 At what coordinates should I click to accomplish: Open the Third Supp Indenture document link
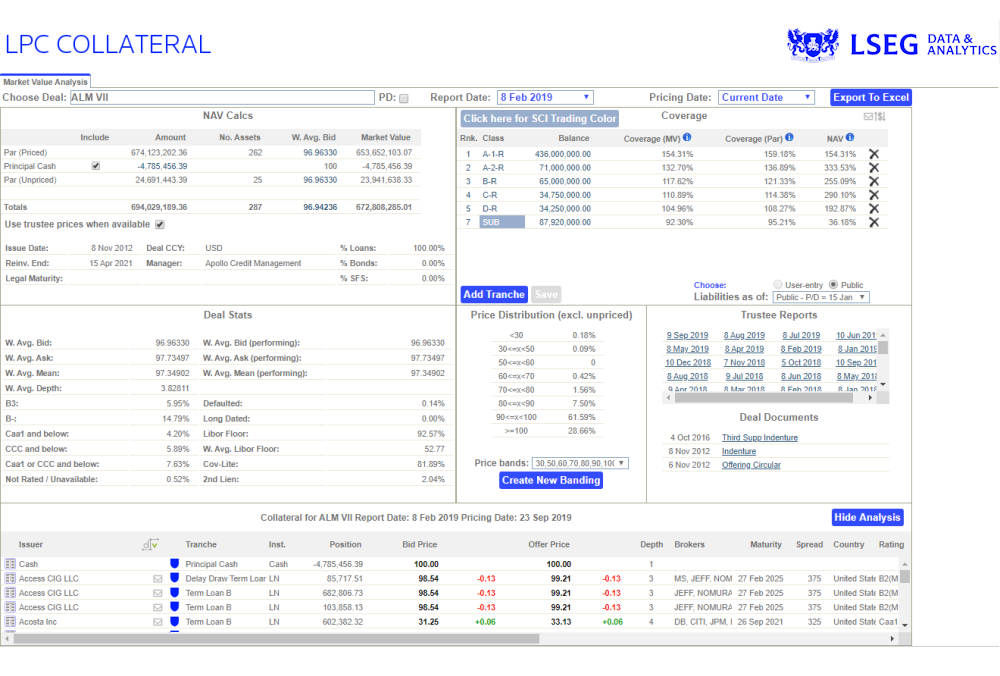[759, 438]
